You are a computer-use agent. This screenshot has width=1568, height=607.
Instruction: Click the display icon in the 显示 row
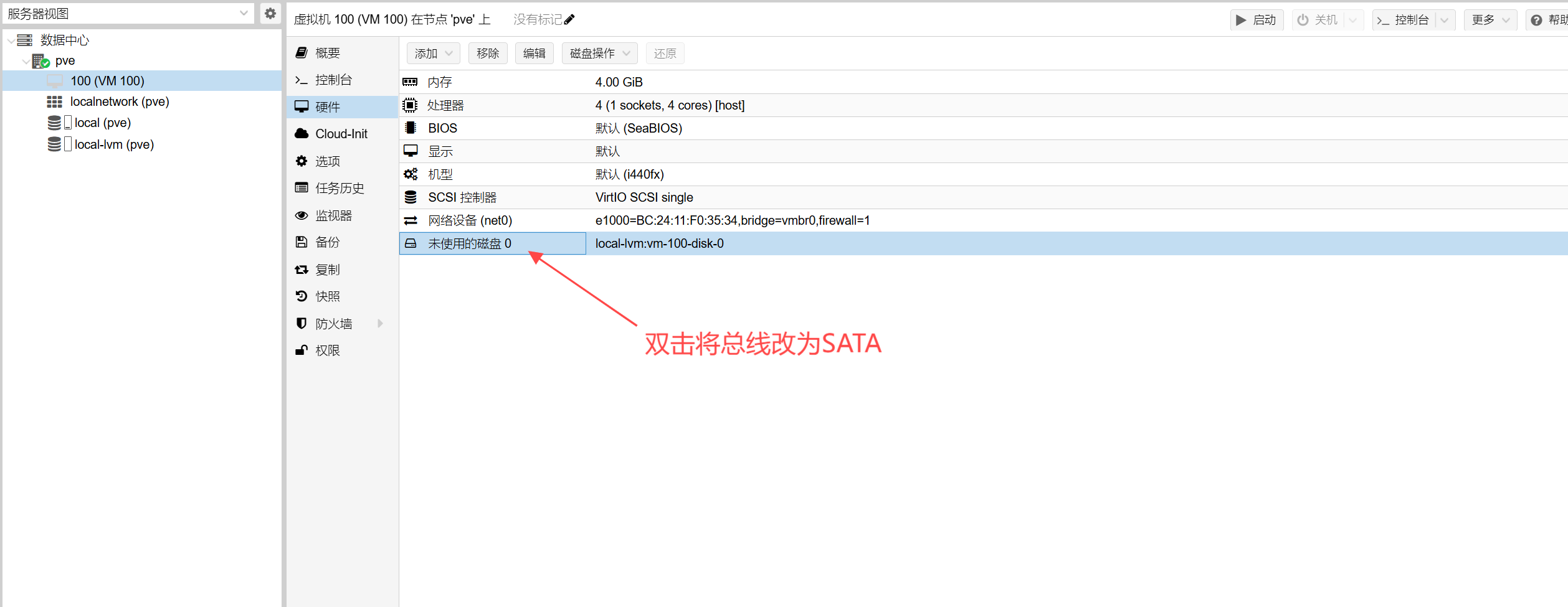pyautogui.click(x=410, y=151)
